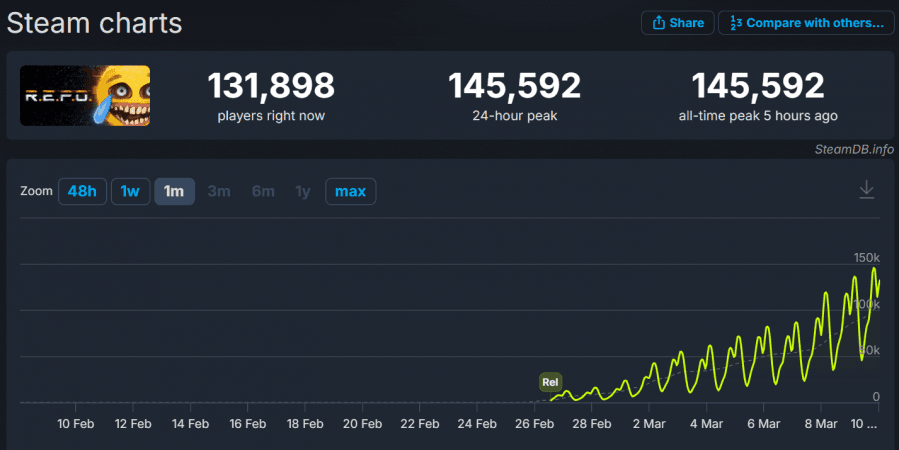Viewport: 899px width, 450px height.
Task: Click the 6 Mar axis label
Action: pyautogui.click(x=764, y=424)
